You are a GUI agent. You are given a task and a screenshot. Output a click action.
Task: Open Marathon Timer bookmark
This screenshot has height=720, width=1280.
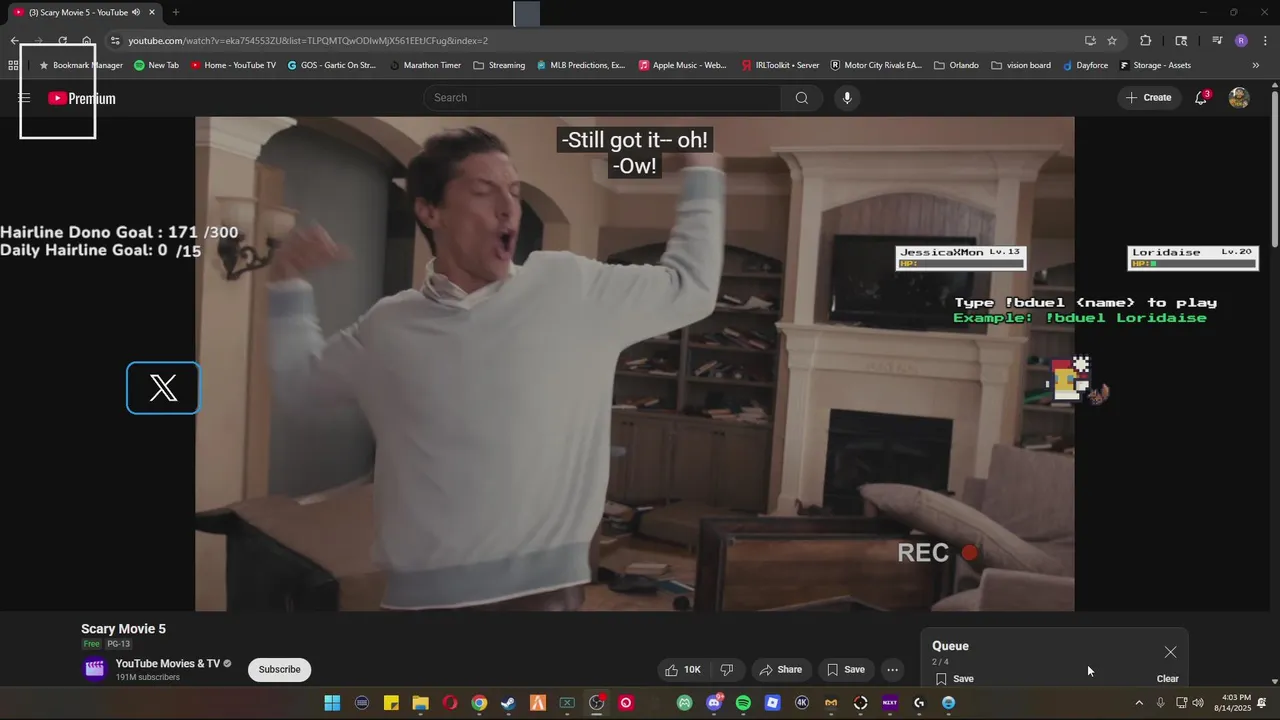pyautogui.click(x=425, y=65)
